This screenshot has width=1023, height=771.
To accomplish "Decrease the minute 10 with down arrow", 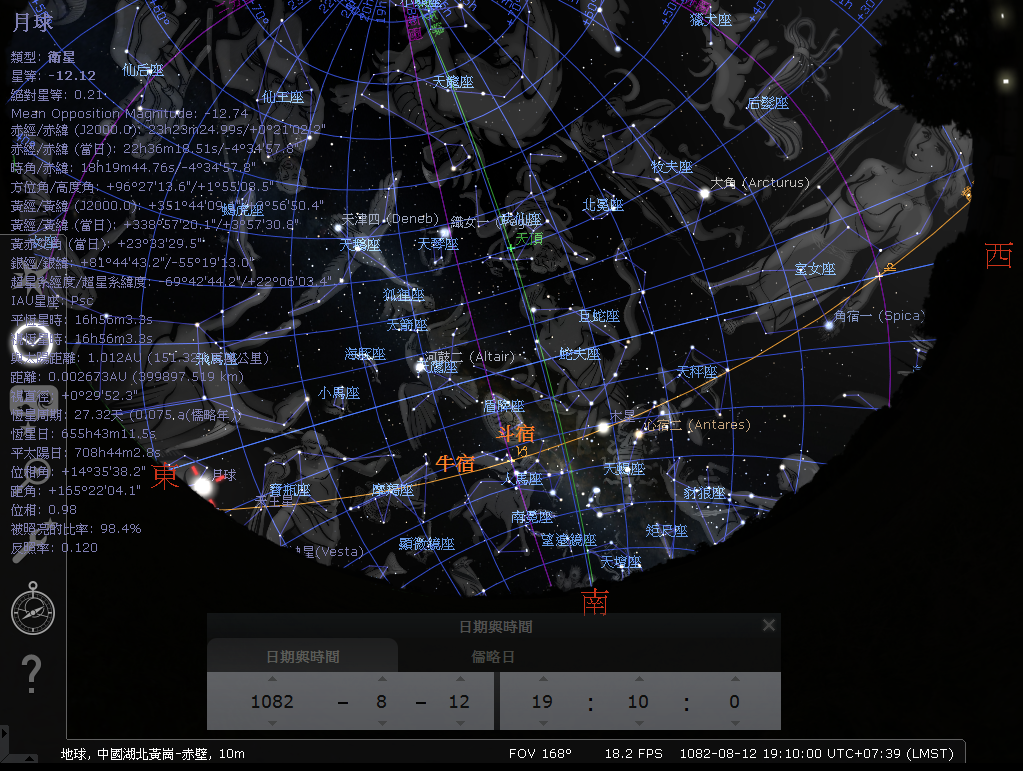I will point(639,723).
